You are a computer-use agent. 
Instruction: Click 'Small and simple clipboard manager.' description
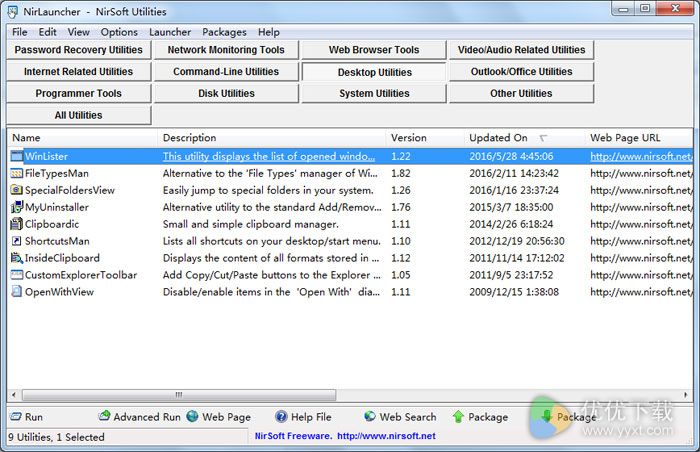pos(250,224)
